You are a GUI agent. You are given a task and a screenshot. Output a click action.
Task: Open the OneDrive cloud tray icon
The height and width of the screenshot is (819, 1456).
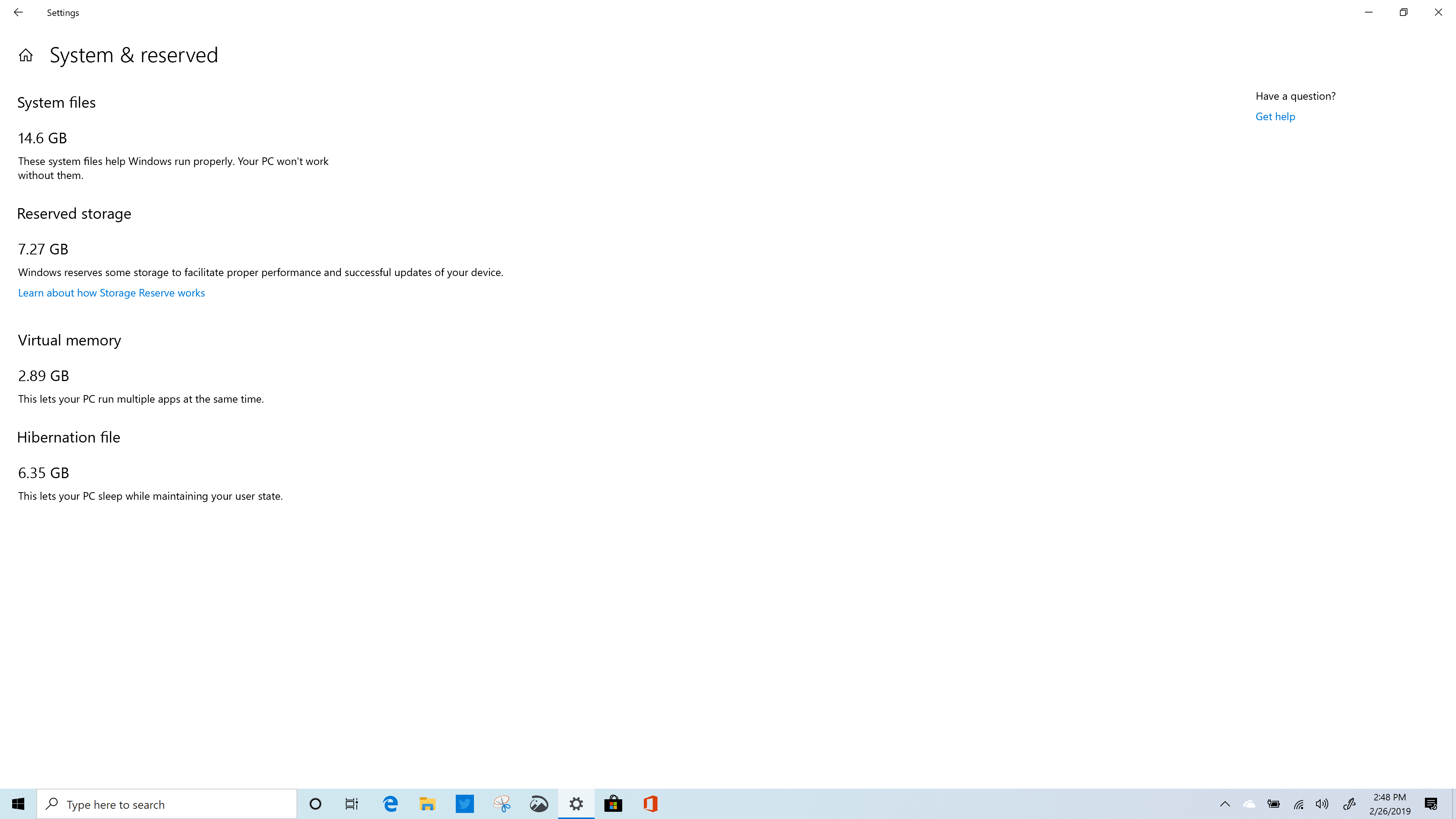pos(1249,804)
